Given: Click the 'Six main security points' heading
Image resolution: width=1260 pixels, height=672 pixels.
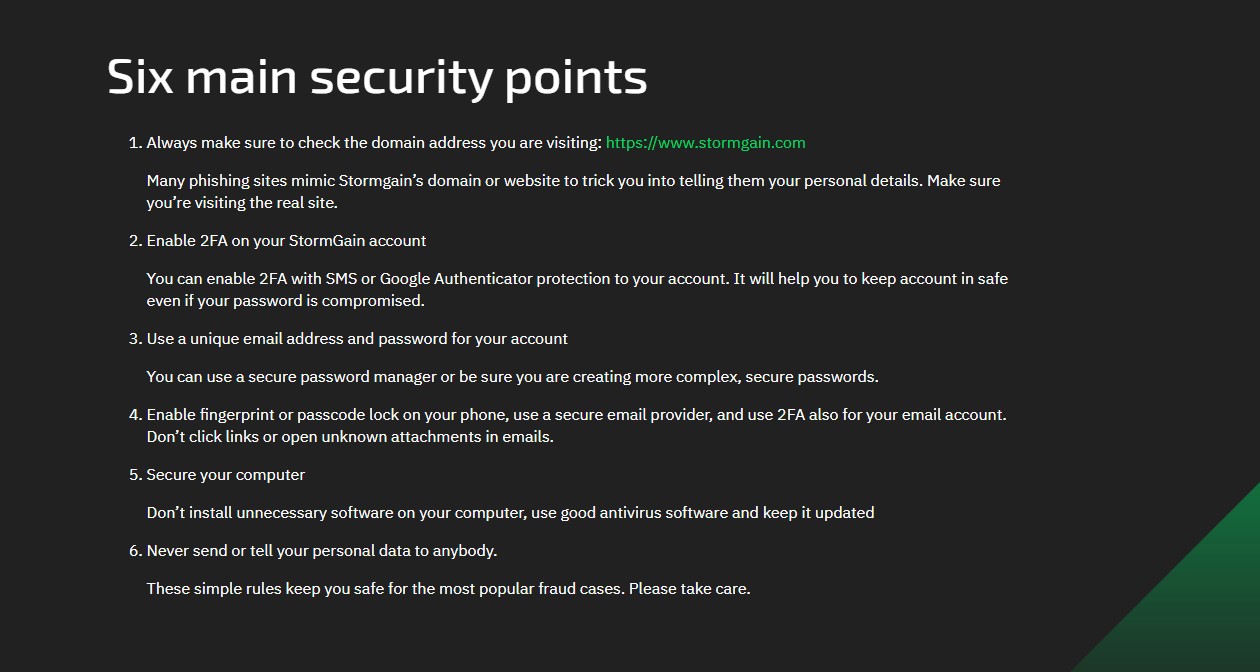Looking at the screenshot, I should [377, 77].
